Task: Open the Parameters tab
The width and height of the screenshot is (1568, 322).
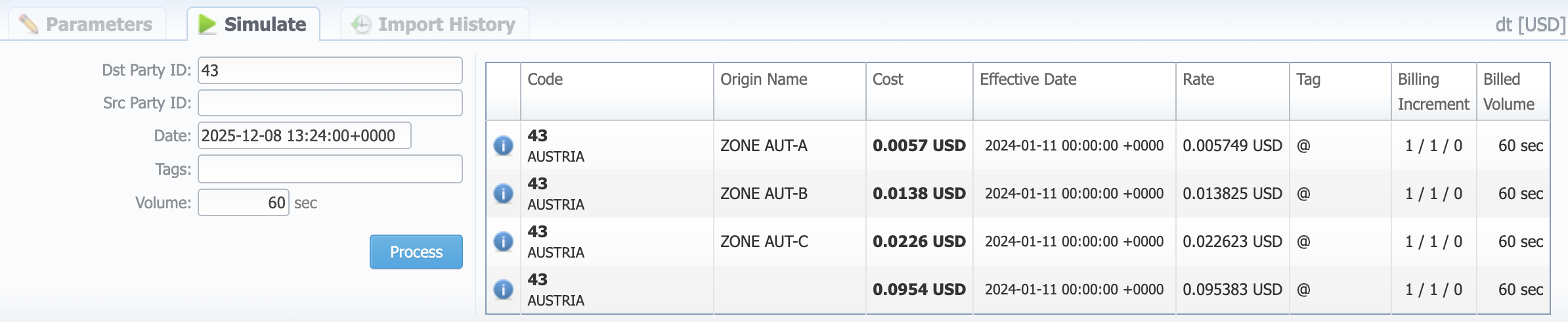Action: (87, 24)
